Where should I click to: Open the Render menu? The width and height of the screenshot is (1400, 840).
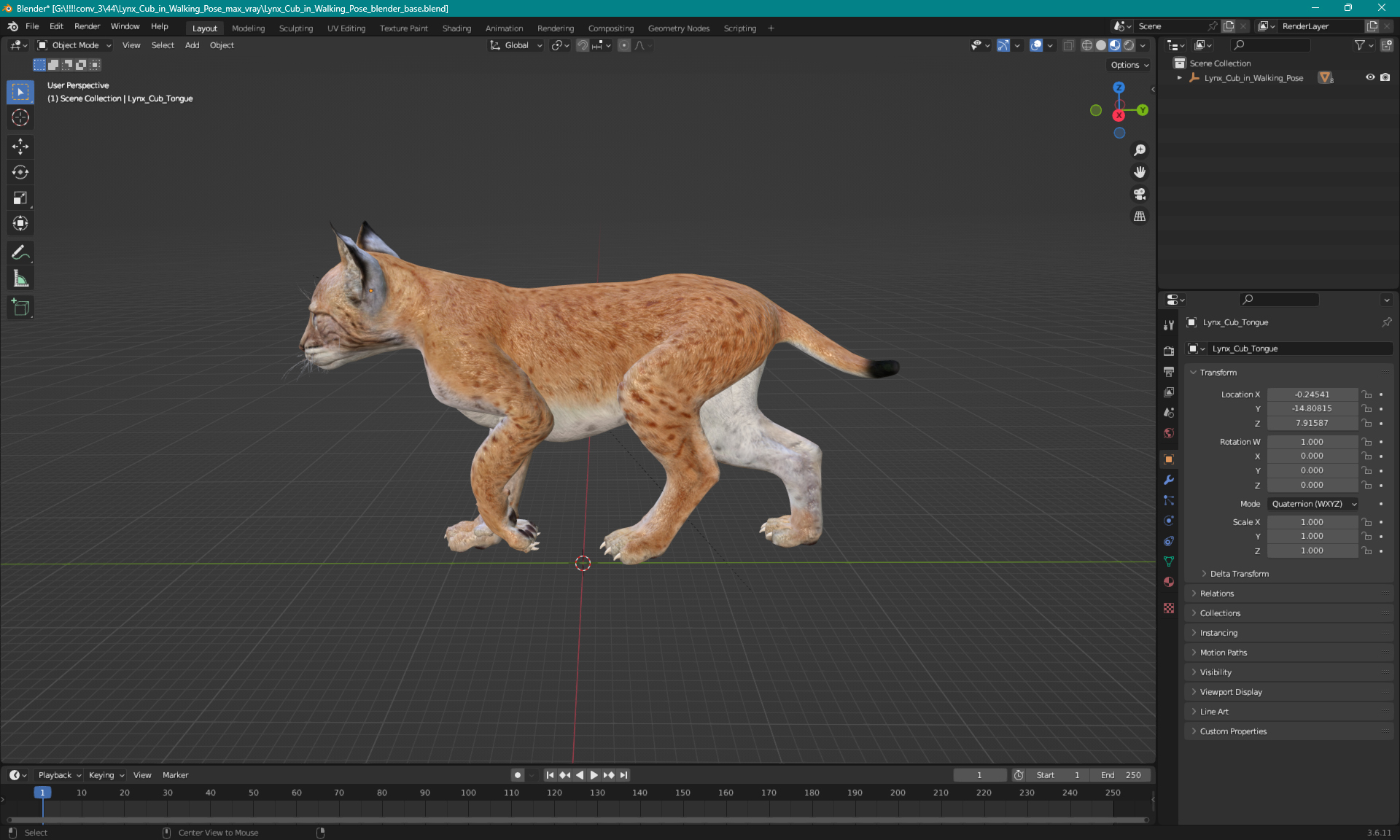pyautogui.click(x=87, y=26)
